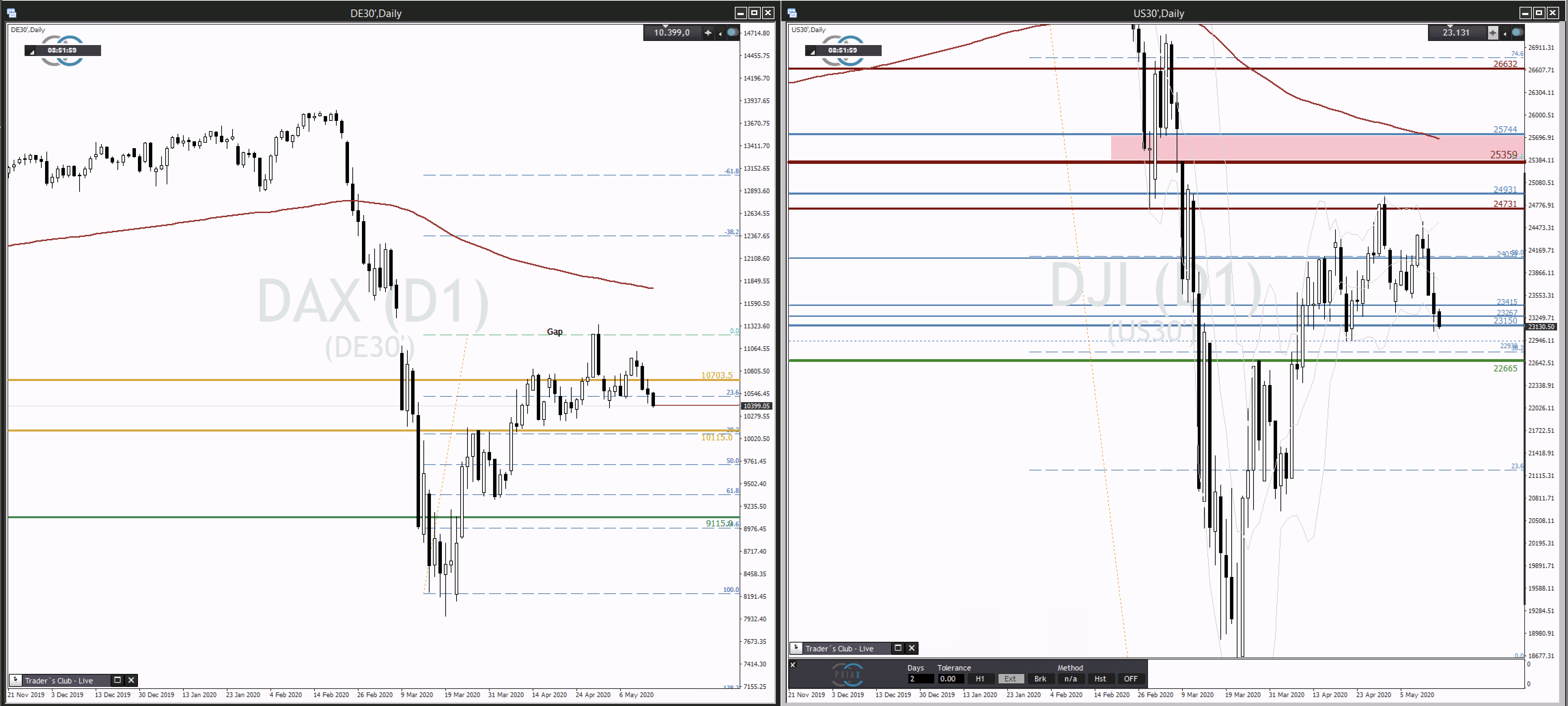Click the Tolerance input field showing 0.00

click(951, 679)
